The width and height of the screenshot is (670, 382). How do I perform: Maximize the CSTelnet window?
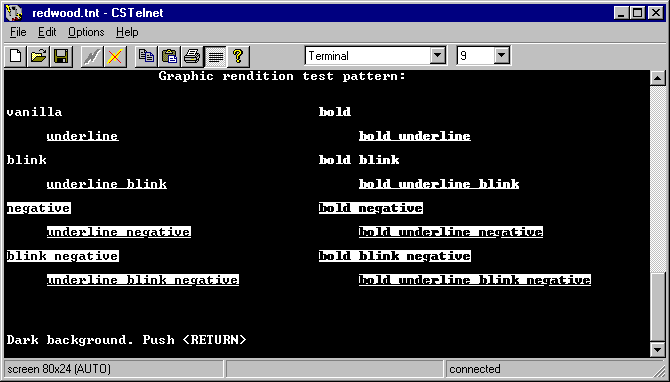(637, 13)
